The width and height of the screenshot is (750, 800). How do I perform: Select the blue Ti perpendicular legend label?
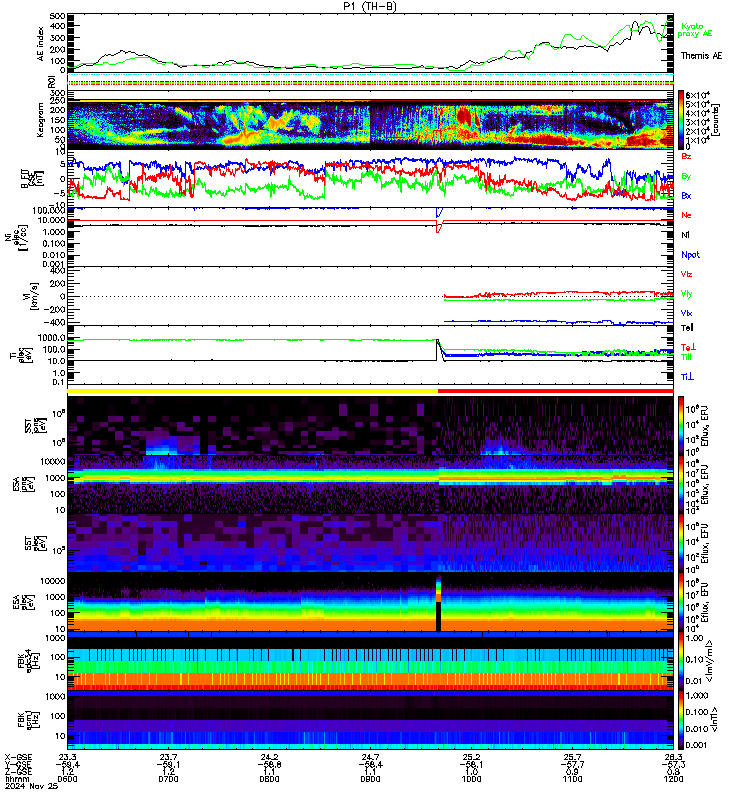click(x=687, y=377)
